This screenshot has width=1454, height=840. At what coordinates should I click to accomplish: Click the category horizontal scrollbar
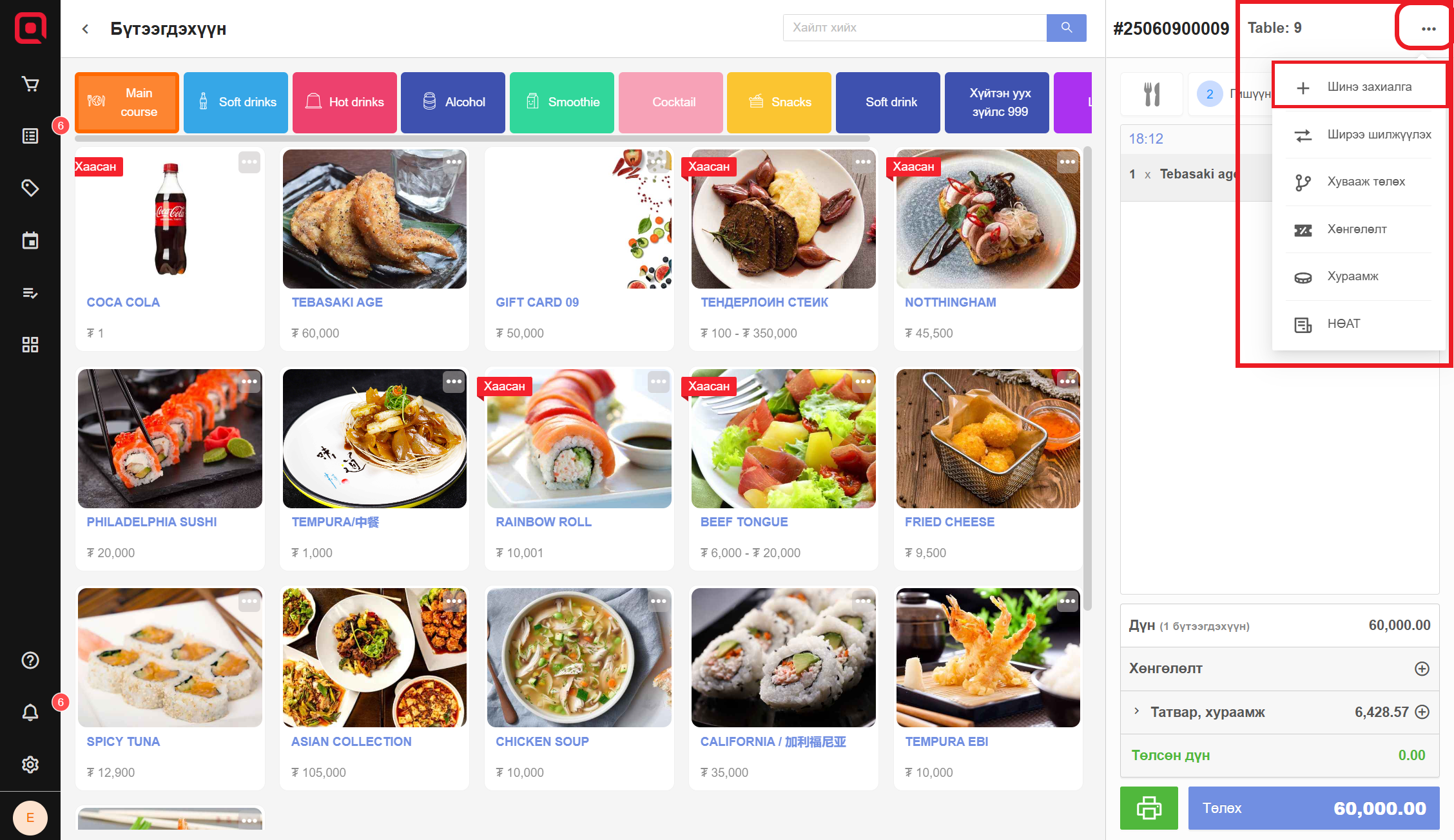click(x=472, y=138)
